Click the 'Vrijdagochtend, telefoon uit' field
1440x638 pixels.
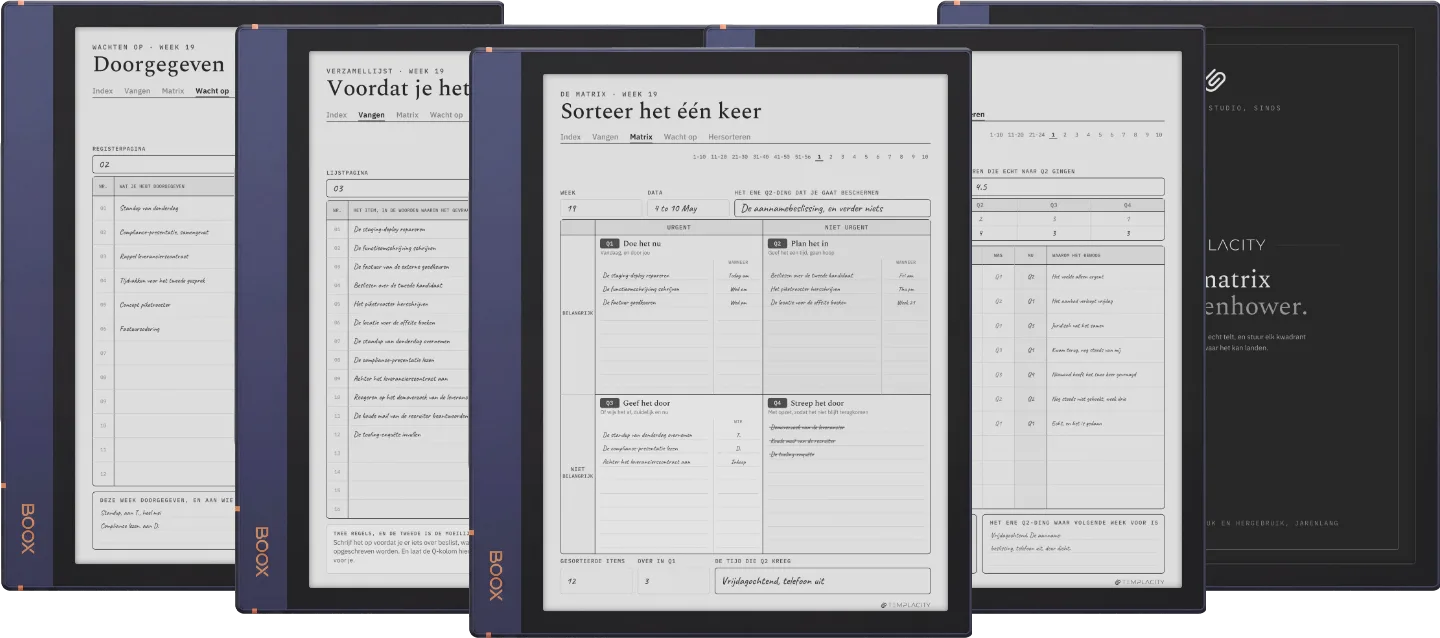(x=822, y=581)
